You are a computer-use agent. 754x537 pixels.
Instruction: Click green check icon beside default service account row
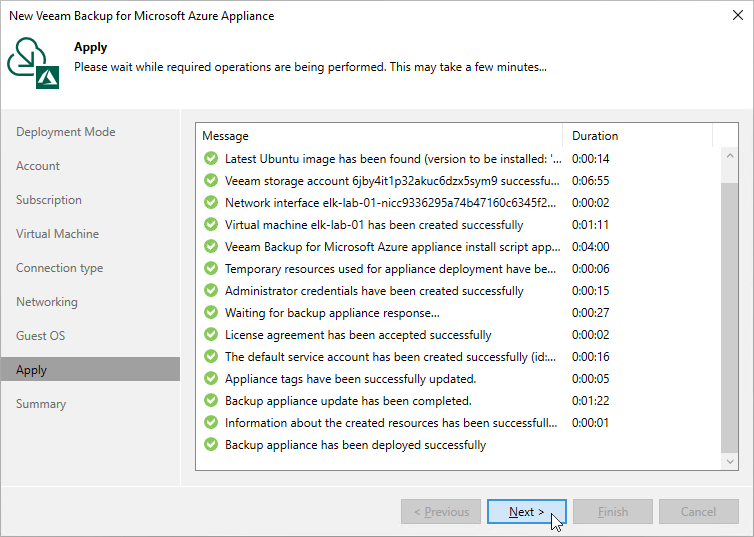point(211,357)
